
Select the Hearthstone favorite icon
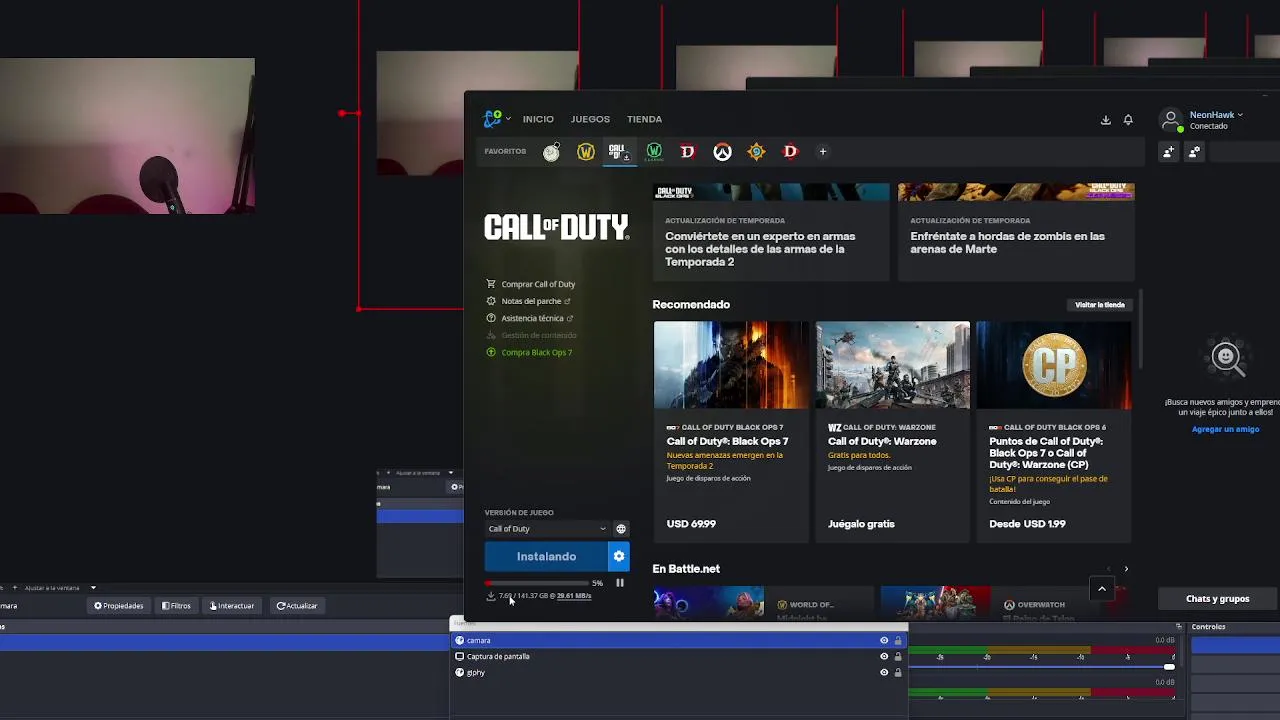tap(756, 152)
